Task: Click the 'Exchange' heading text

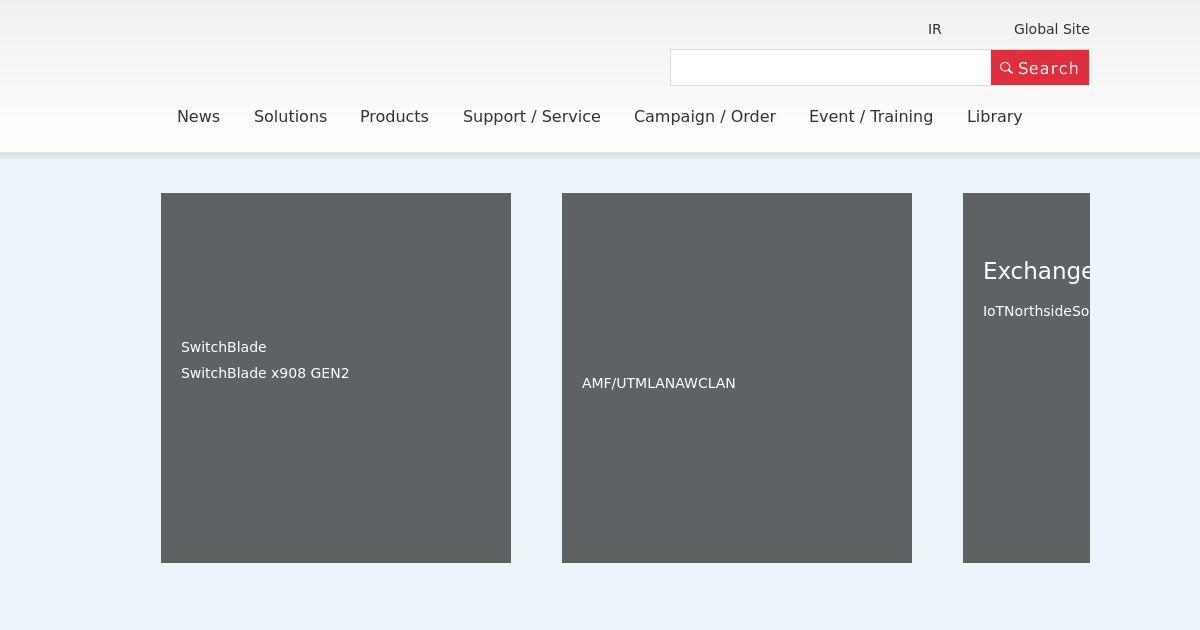Action: pyautogui.click(x=1036, y=271)
